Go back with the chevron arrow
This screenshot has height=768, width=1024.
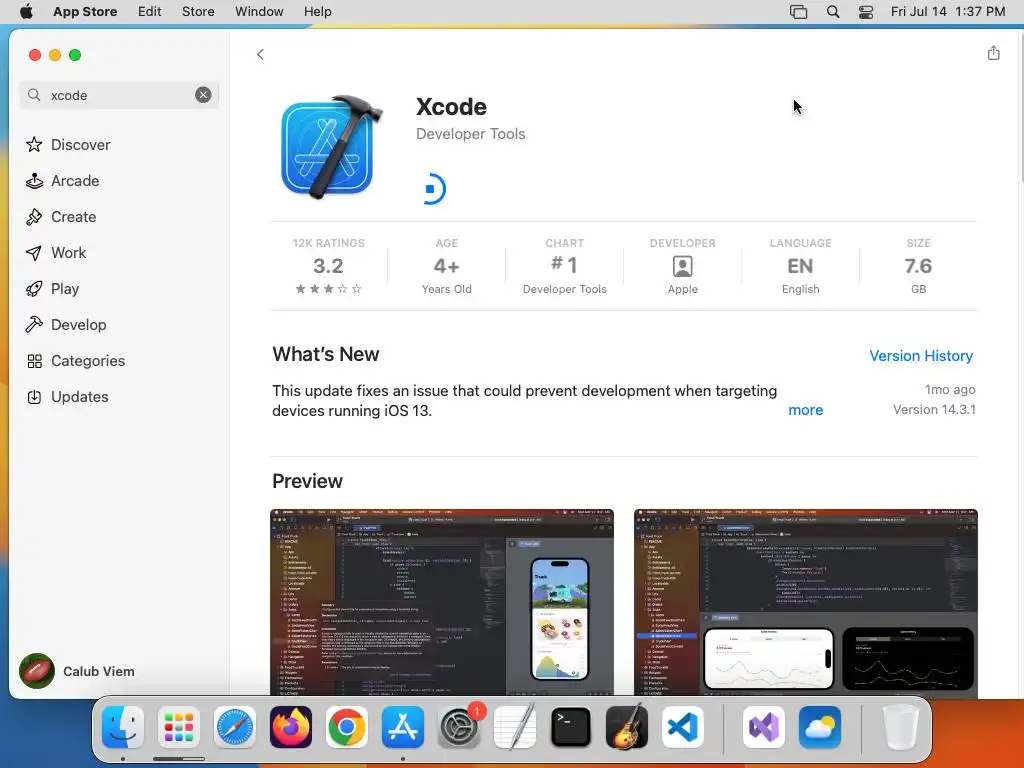(x=261, y=54)
